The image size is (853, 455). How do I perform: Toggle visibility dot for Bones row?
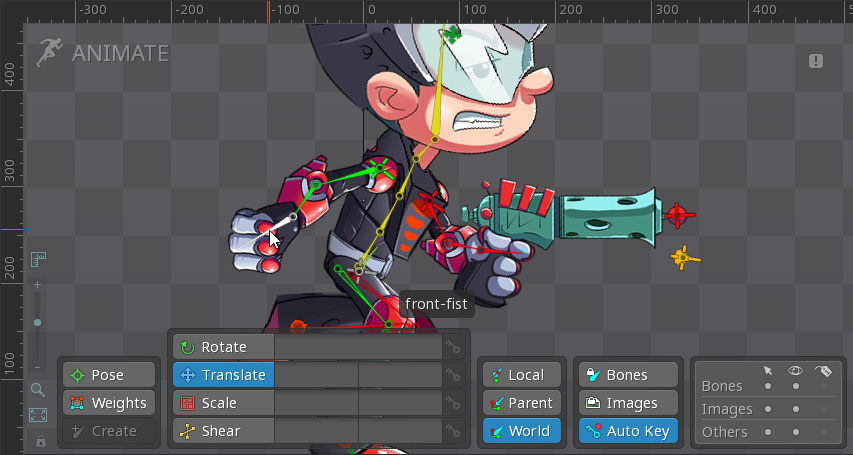(x=796, y=386)
